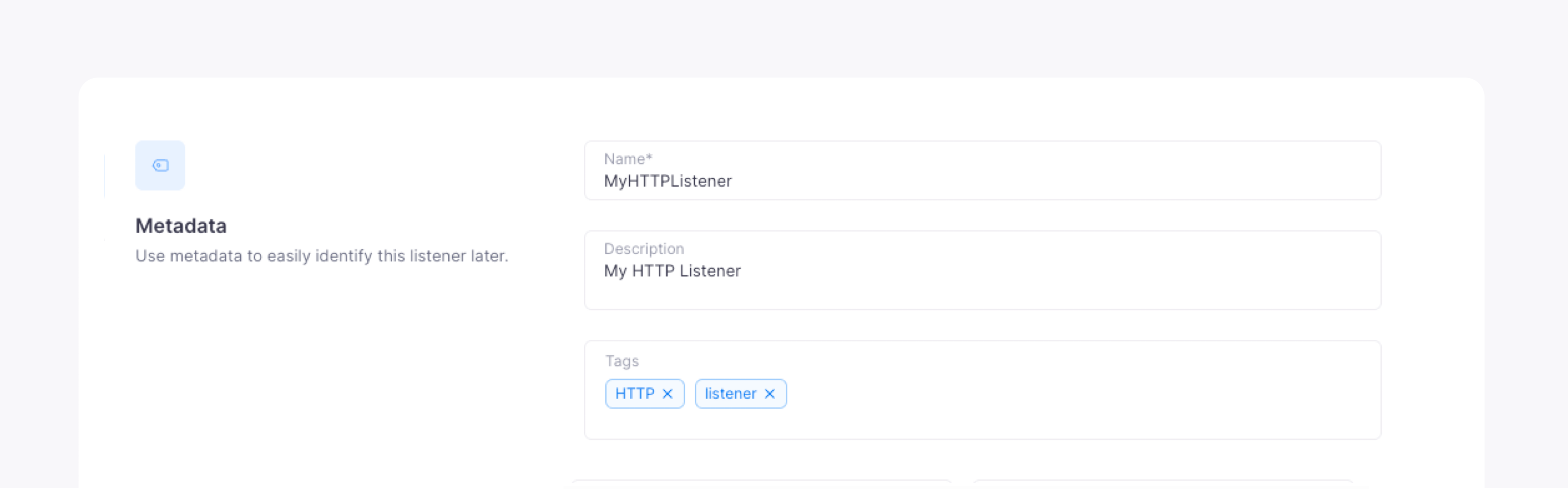Place cursor in My HTTP Listener text
Viewport: 1568px width, 489px height.
tap(672, 271)
